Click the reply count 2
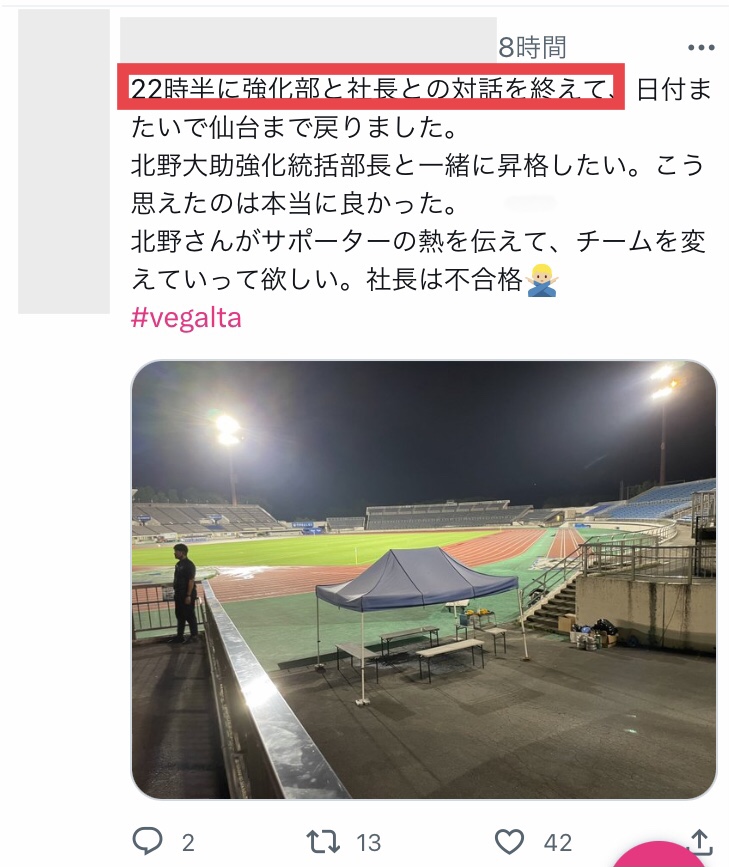The width and height of the screenshot is (729, 867). (x=188, y=843)
